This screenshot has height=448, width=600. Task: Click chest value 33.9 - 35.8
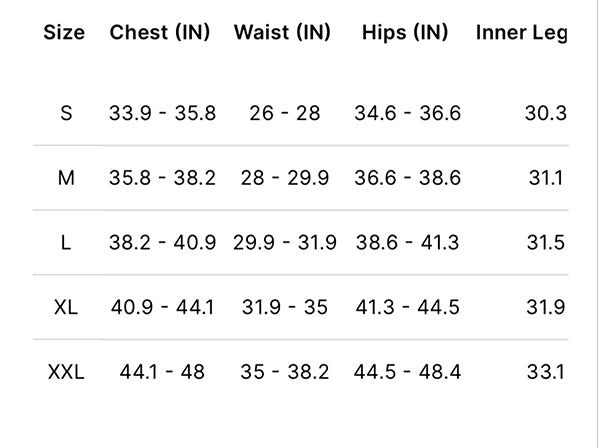click(163, 113)
